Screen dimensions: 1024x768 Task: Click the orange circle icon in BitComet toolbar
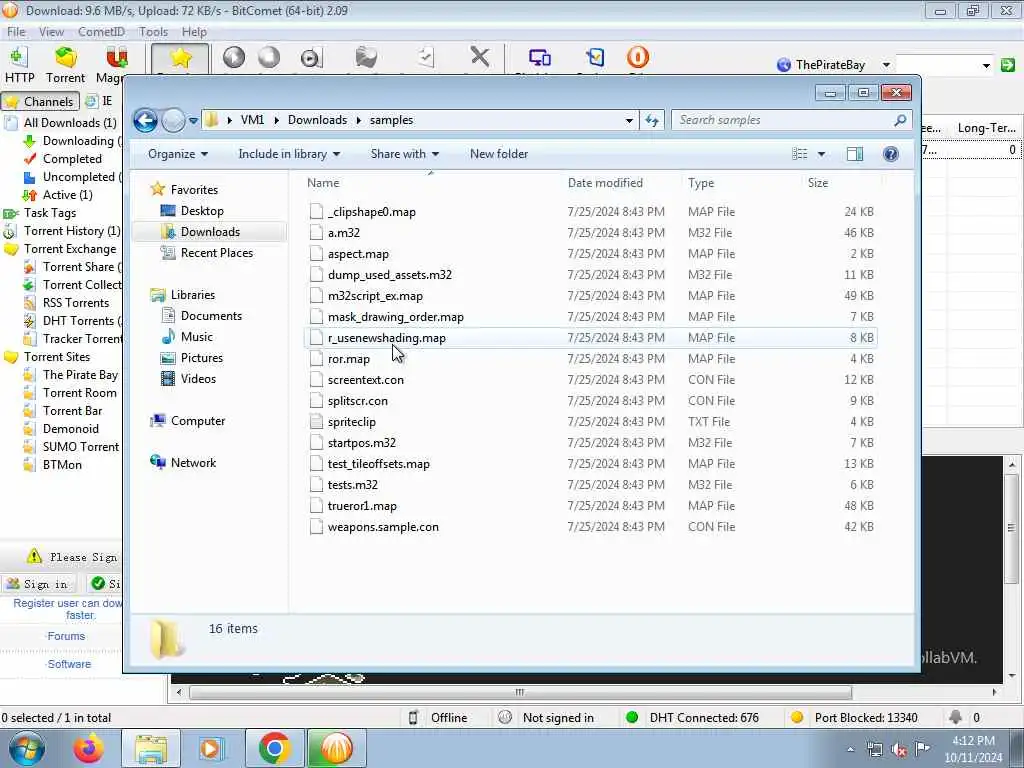[x=637, y=57]
